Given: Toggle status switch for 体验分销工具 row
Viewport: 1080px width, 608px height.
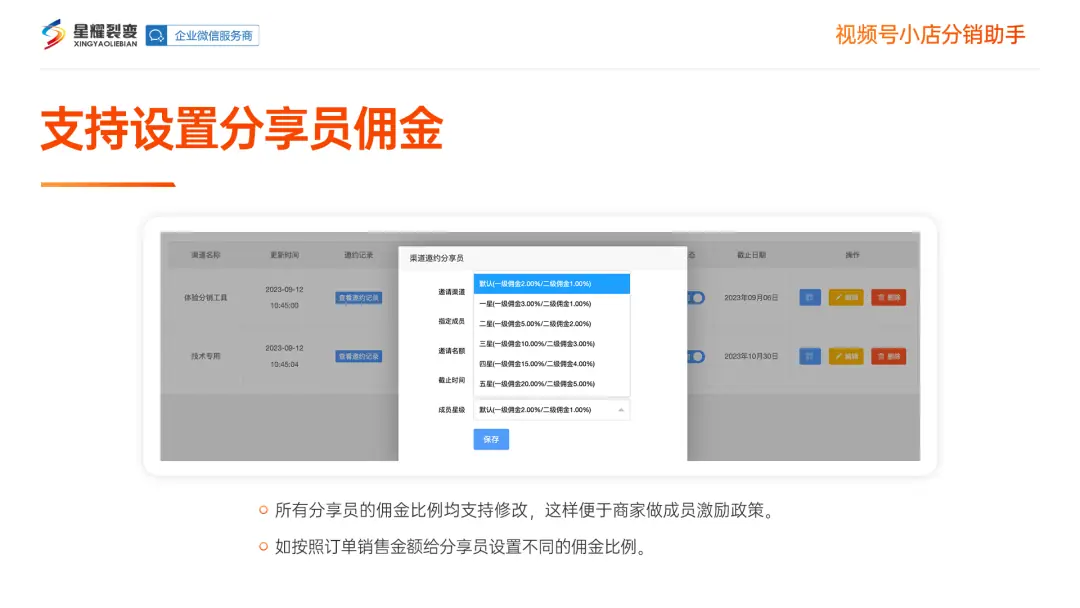Looking at the screenshot, I should pos(696,297).
